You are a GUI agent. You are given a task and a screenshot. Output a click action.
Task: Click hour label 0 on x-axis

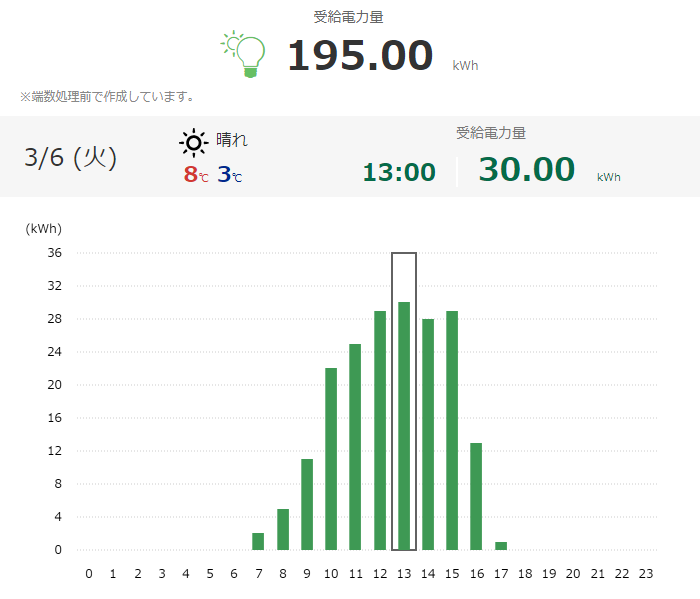point(89,574)
